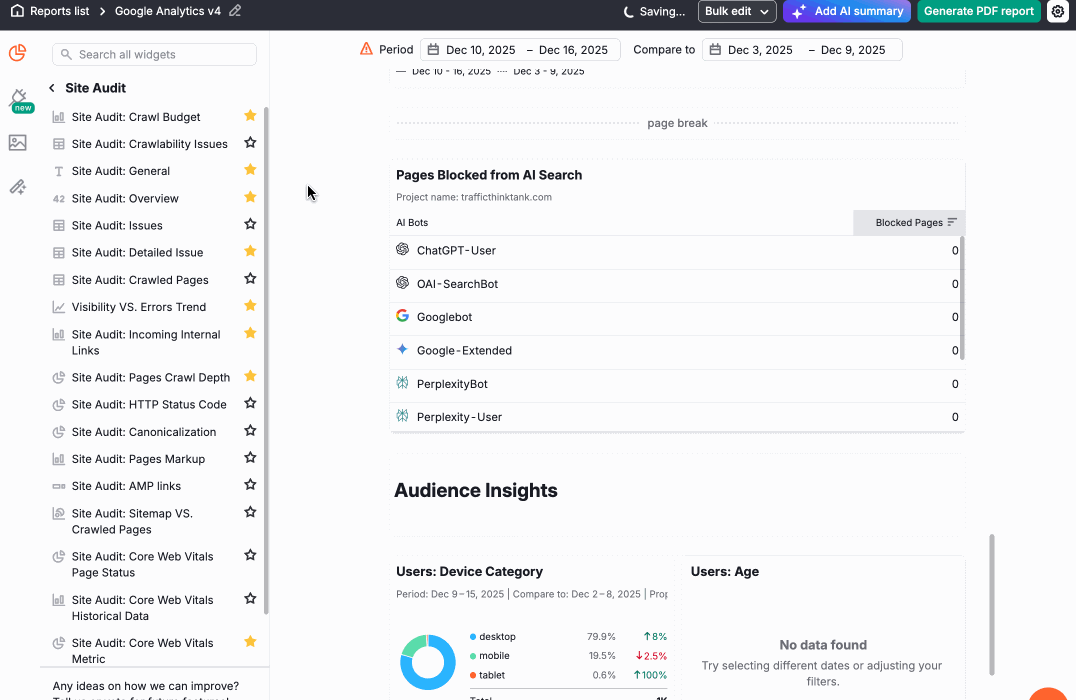Open report settings with the gear icon
The image size is (1076, 700).
(x=1058, y=12)
